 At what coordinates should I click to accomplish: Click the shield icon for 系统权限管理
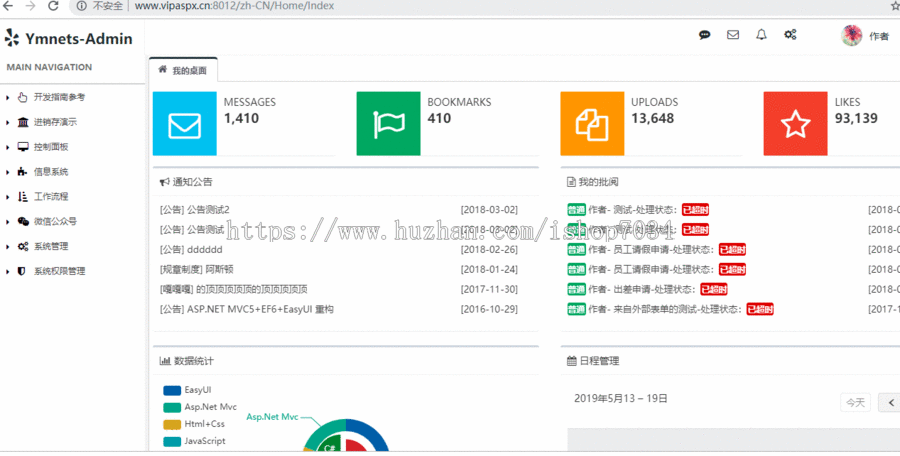coord(22,271)
